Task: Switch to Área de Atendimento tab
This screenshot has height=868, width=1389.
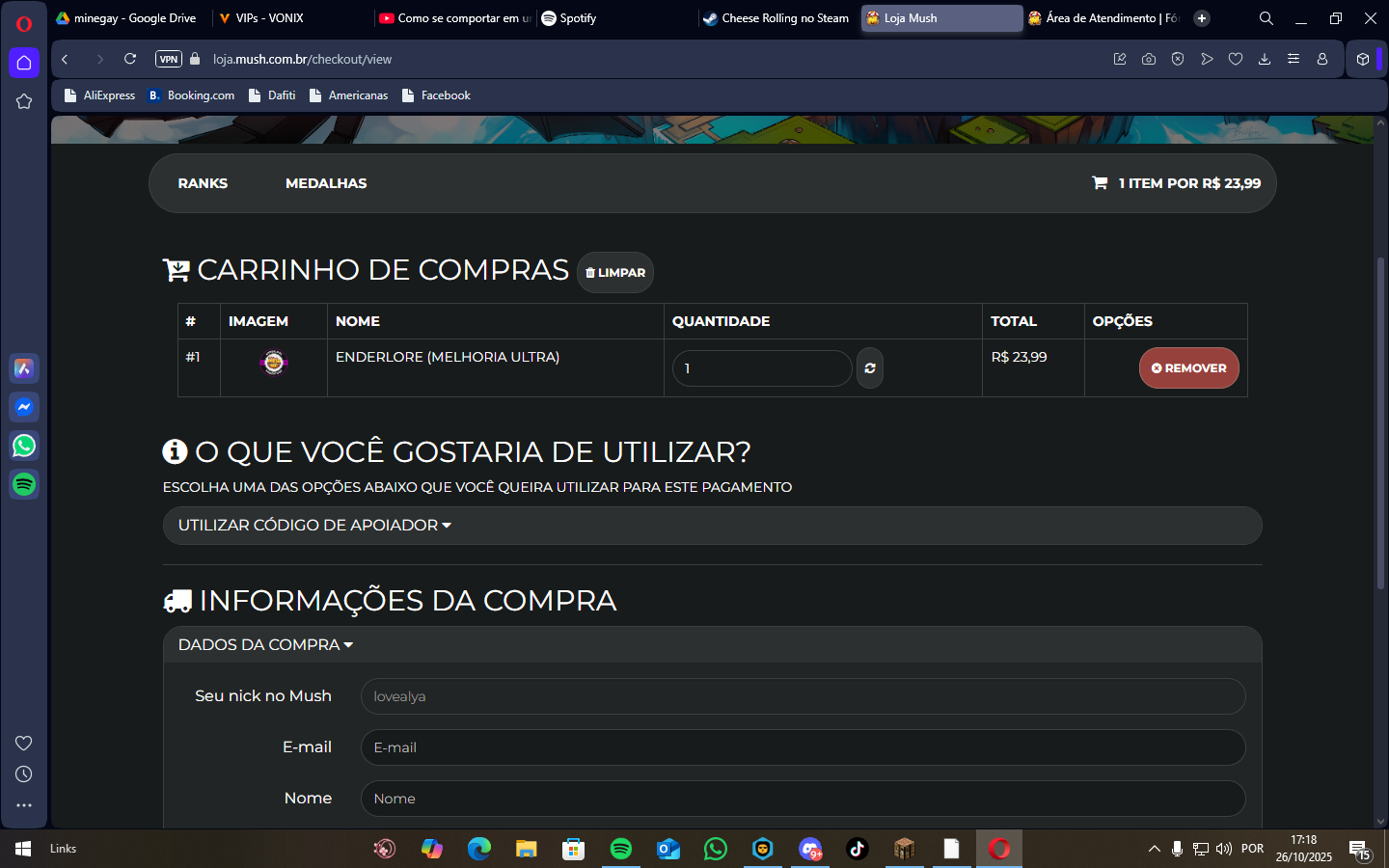Action: point(1104,18)
